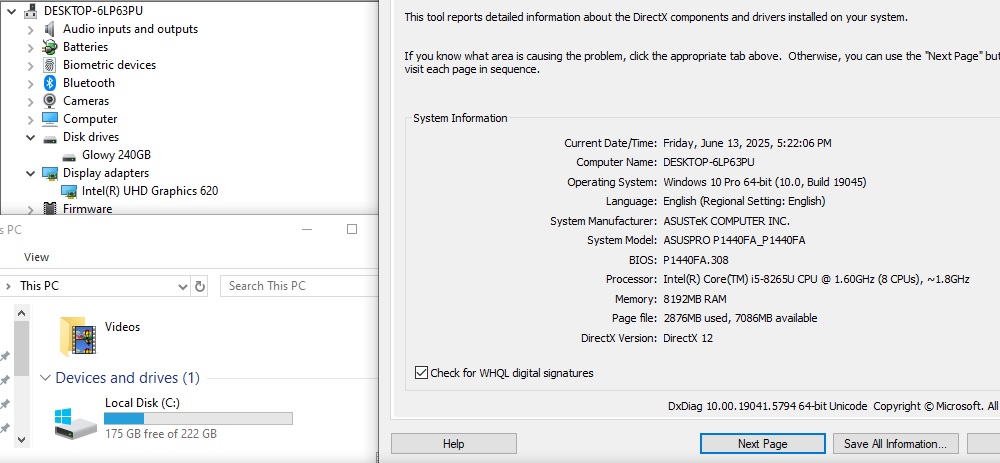Click the Bluetooth icon in the device tree
Viewport: 1000px width, 463px height.
50,83
